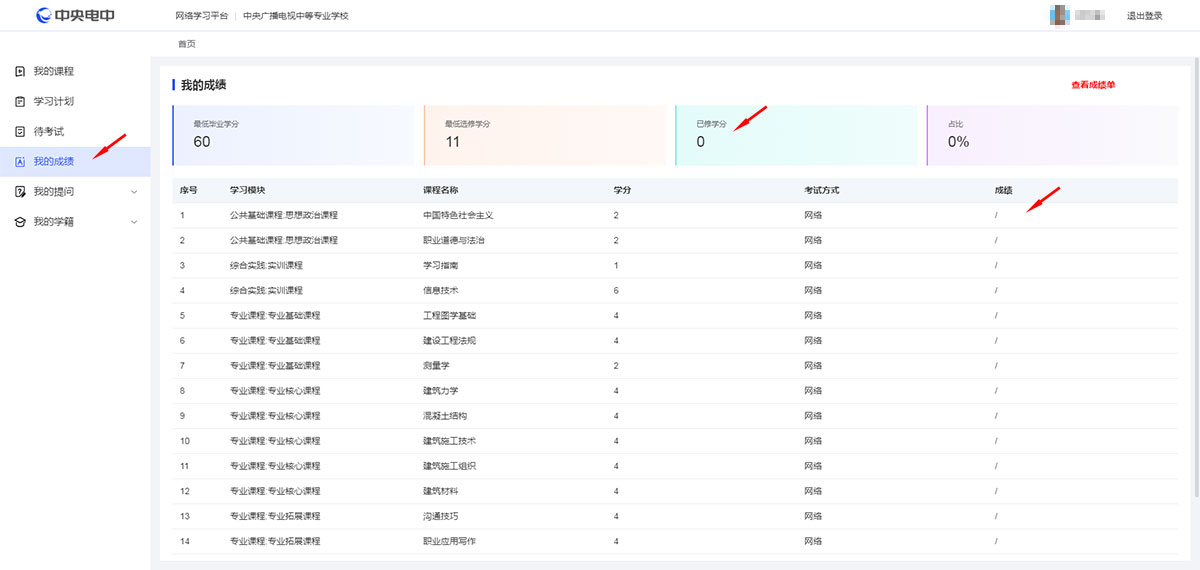Click the 成绩 column header

point(1003,190)
